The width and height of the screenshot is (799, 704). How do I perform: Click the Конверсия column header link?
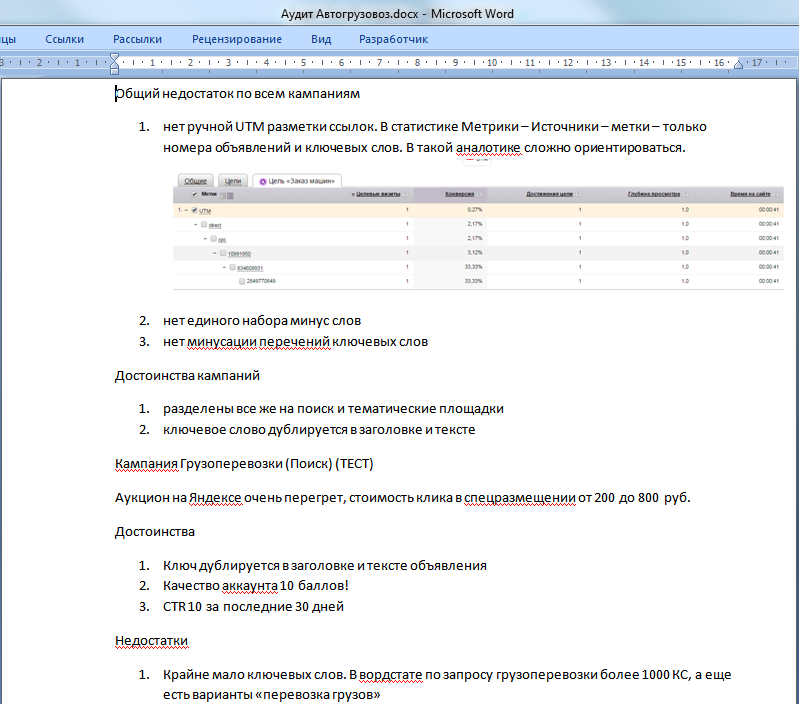pos(460,194)
